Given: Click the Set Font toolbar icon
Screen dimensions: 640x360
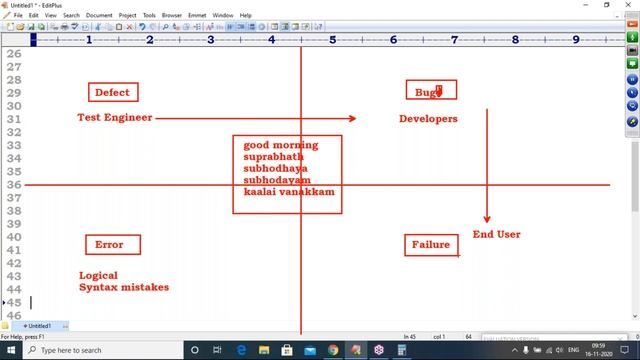Looking at the screenshot, I should 210,27.
